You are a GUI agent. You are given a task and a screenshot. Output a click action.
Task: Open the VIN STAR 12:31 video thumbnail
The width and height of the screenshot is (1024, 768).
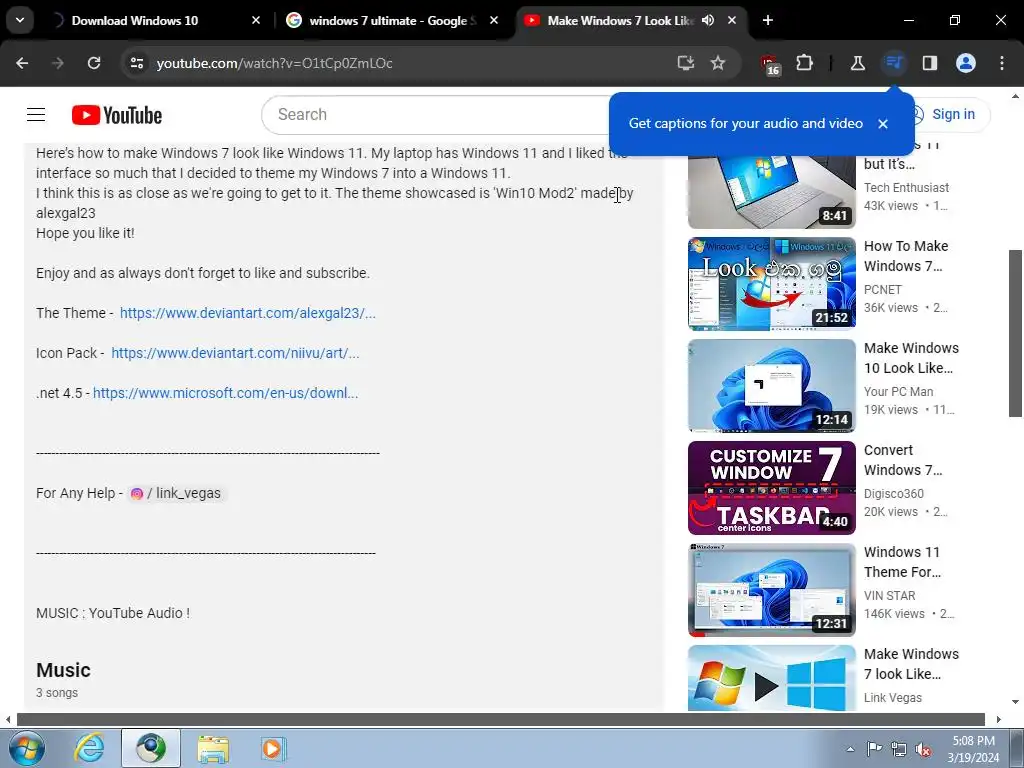pyautogui.click(x=771, y=590)
